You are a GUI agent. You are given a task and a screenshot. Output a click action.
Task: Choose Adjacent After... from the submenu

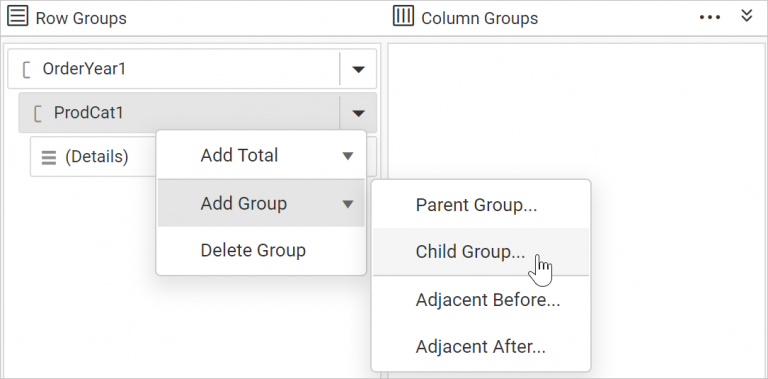click(481, 347)
